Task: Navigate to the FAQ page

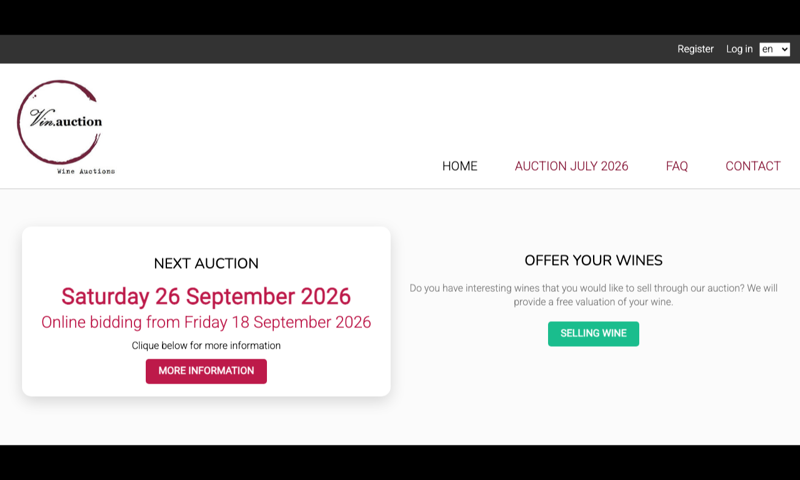Action: 677,166
